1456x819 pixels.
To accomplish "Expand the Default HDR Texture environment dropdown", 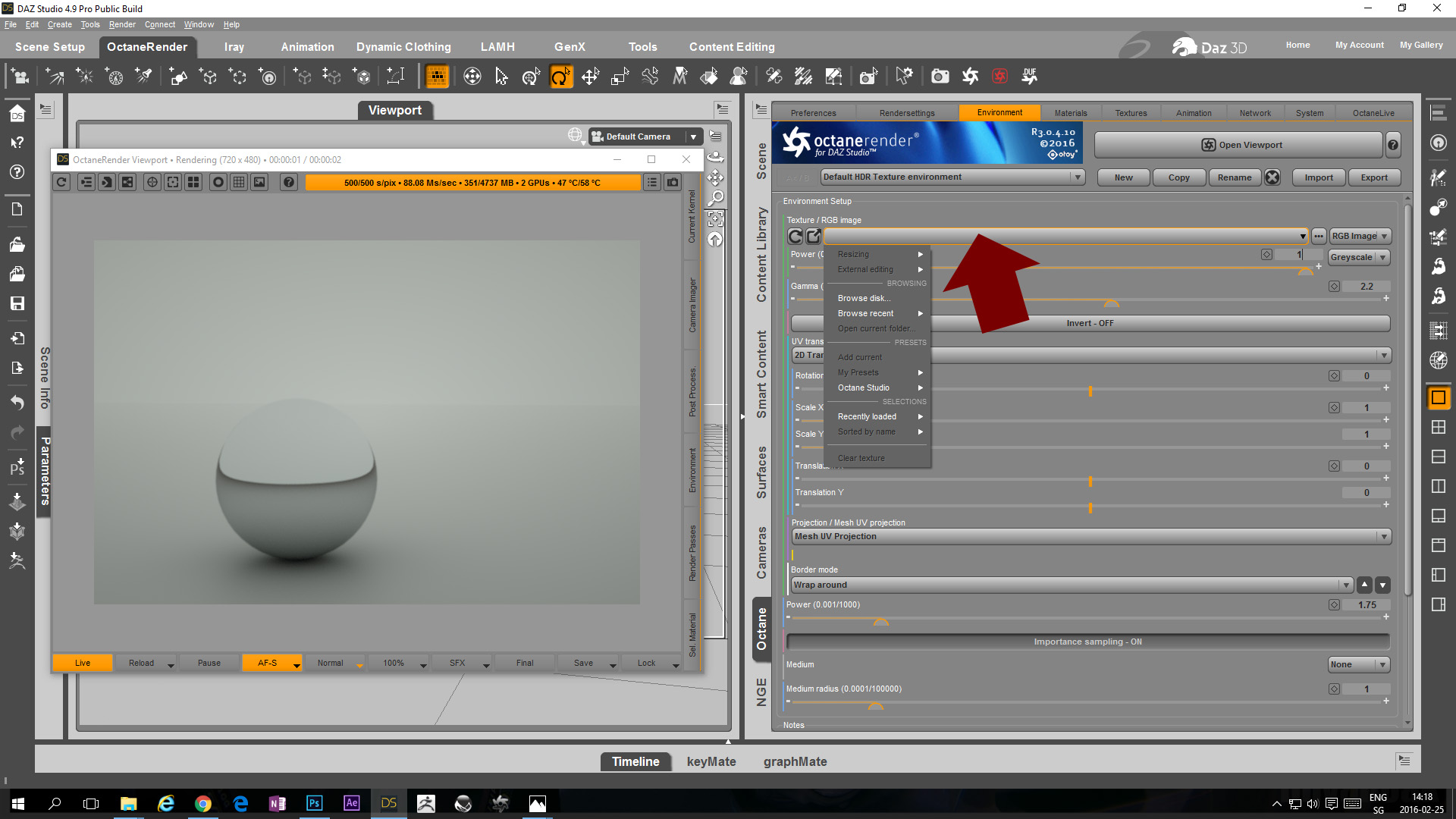I will [1077, 177].
